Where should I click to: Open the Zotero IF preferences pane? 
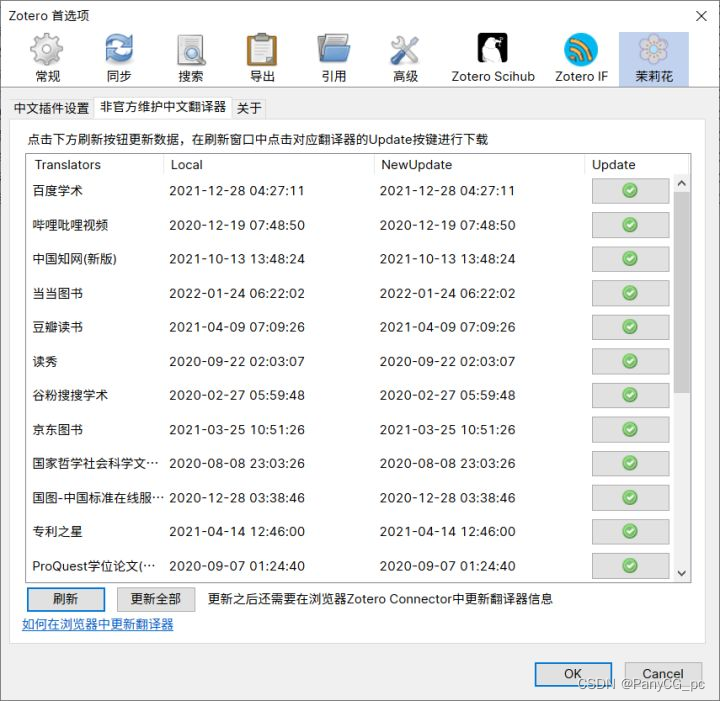click(581, 58)
